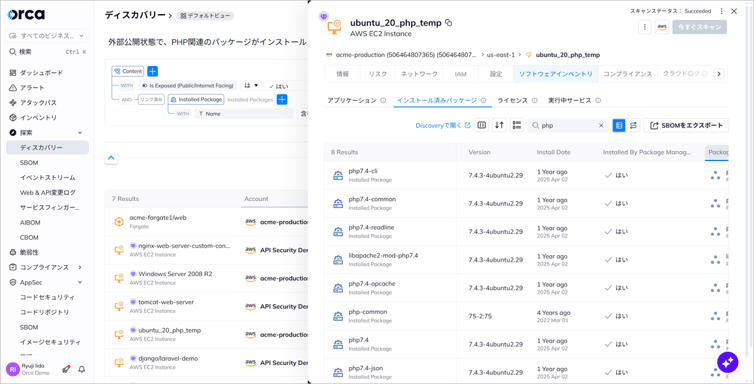This screenshot has width=754, height=384.
Task: Click the Orca logo
Action: [26, 14]
